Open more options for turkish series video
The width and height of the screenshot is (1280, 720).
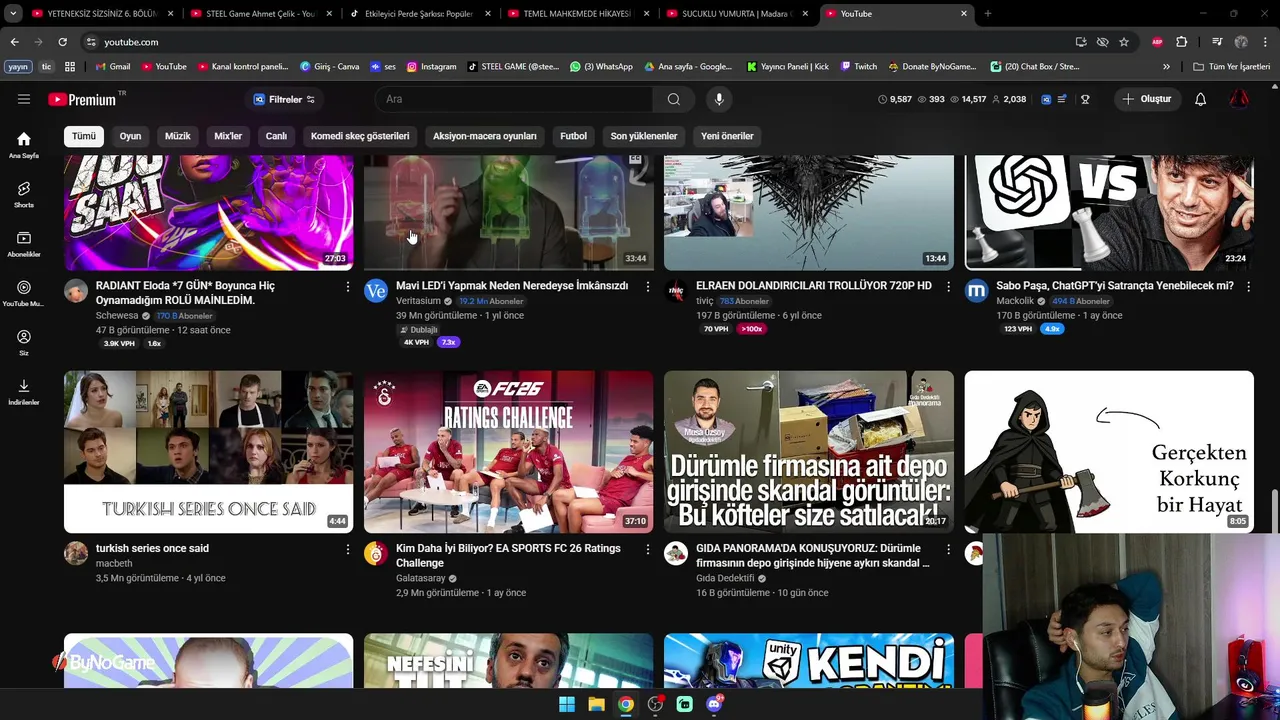(348, 550)
